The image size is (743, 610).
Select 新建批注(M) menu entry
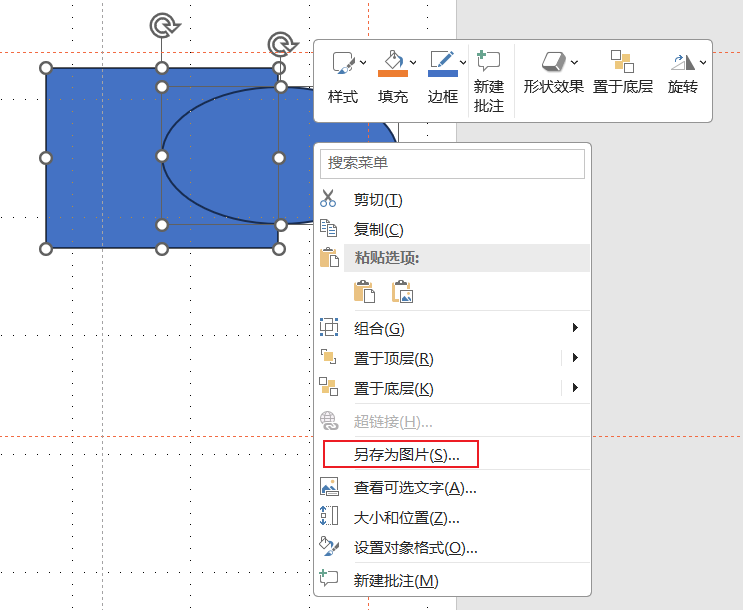click(x=452, y=580)
